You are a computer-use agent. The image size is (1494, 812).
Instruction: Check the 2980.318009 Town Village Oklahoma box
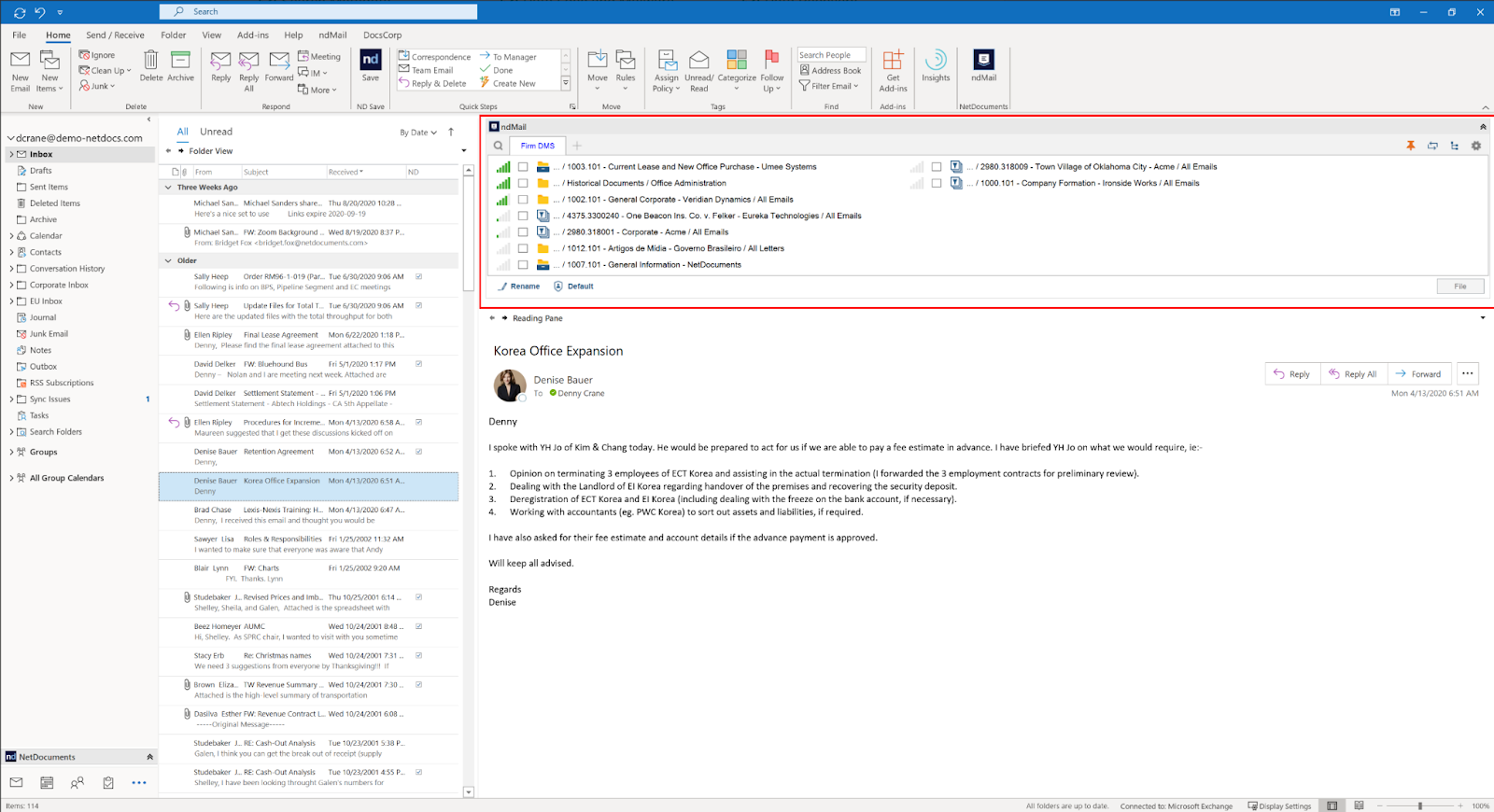tap(936, 167)
